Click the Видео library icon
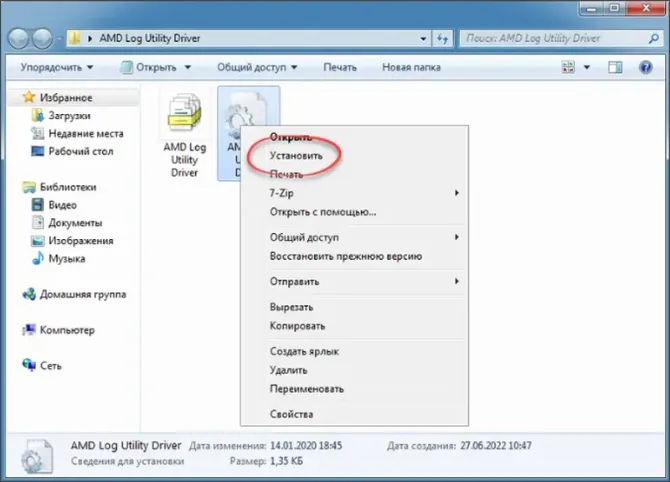Viewport: 670px width, 482px height. point(38,205)
